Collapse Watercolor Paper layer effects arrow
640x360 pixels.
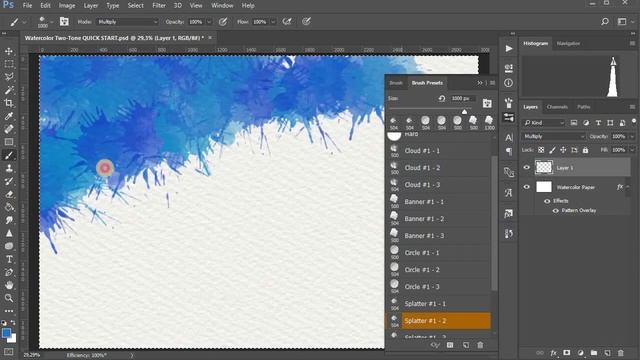tap(628, 187)
